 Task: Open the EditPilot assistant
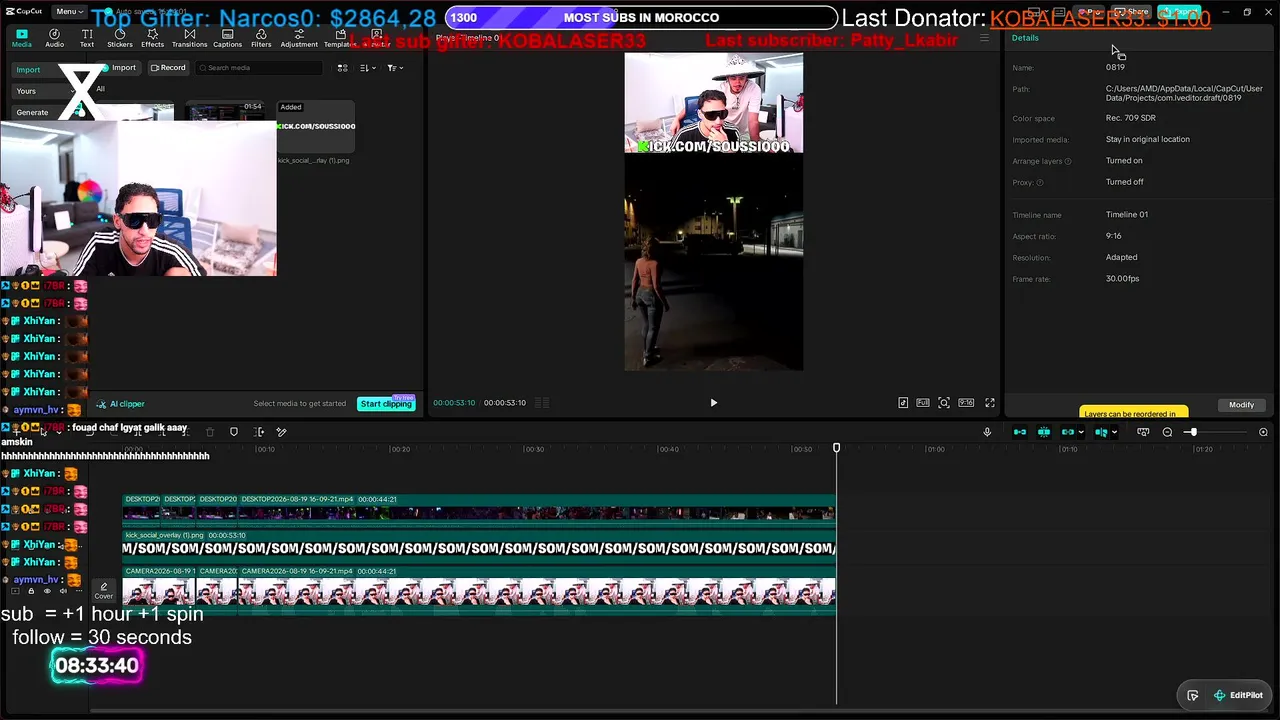click(x=1238, y=696)
